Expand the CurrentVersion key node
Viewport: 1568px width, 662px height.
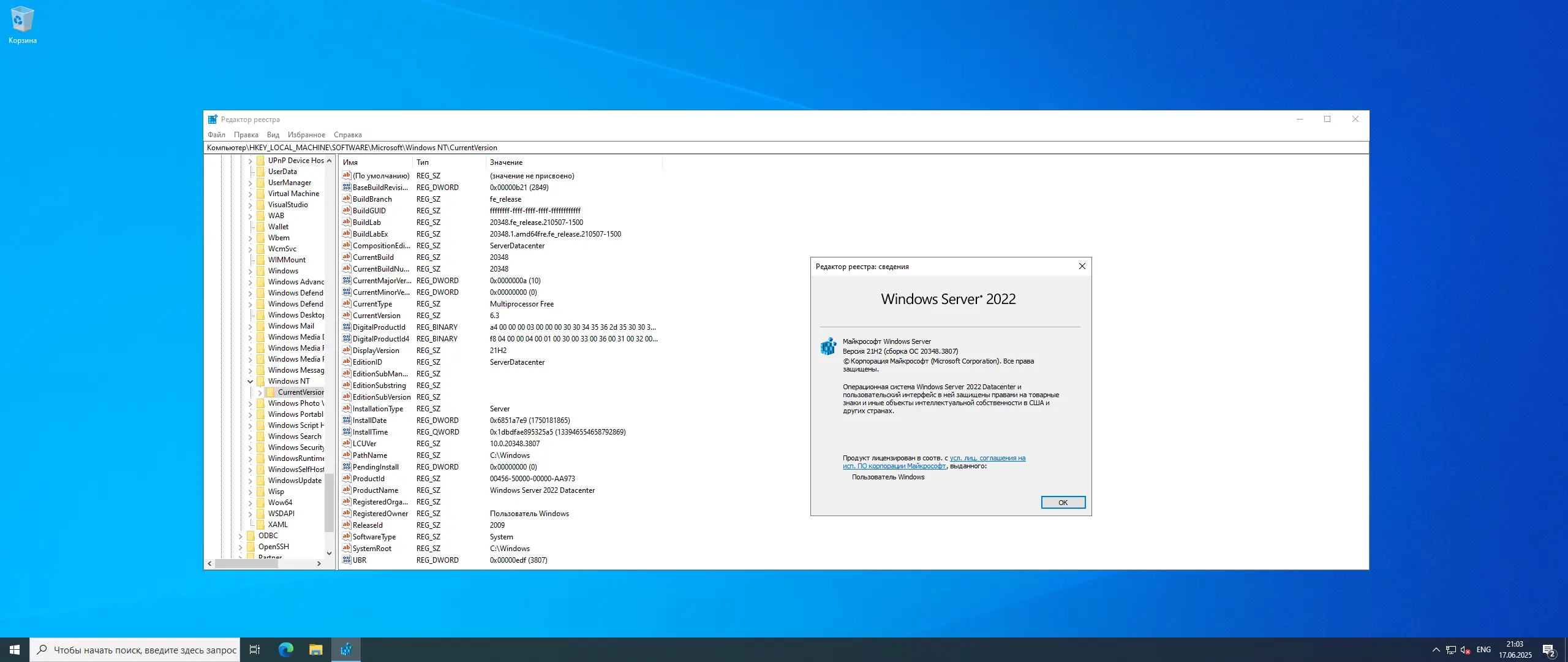click(260, 392)
